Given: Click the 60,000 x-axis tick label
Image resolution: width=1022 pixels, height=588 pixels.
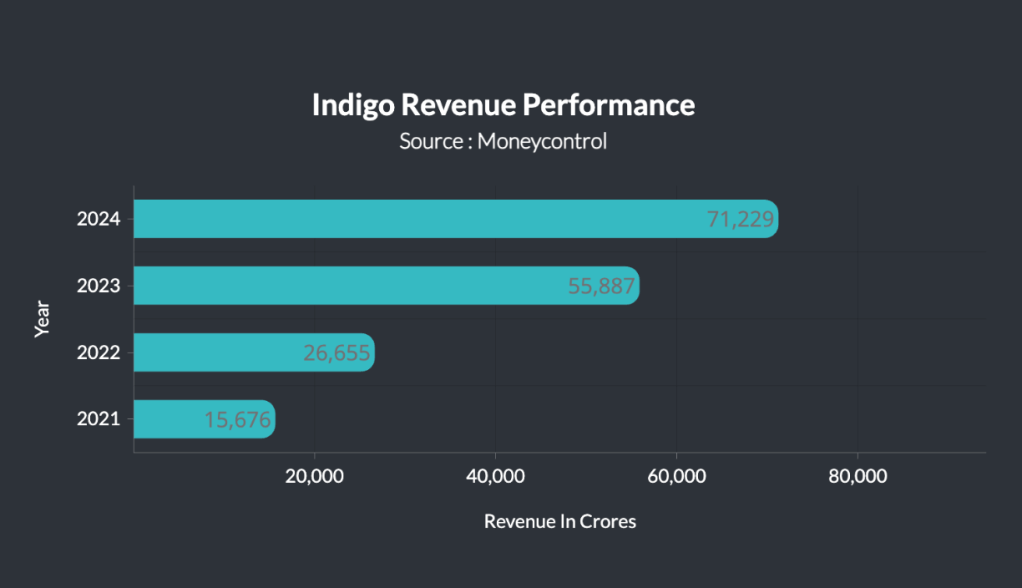Looking at the screenshot, I should 676,477.
